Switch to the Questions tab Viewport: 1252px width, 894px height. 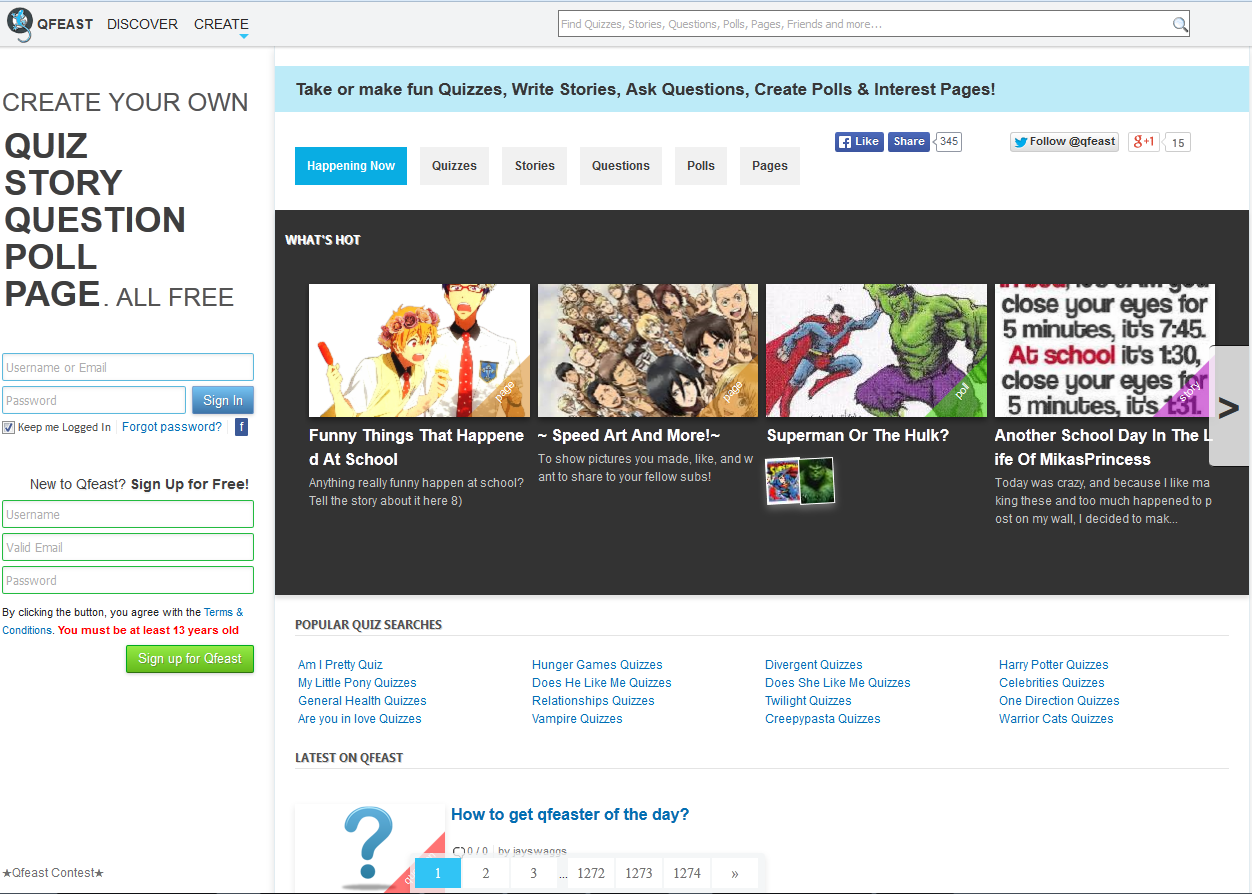click(x=621, y=166)
